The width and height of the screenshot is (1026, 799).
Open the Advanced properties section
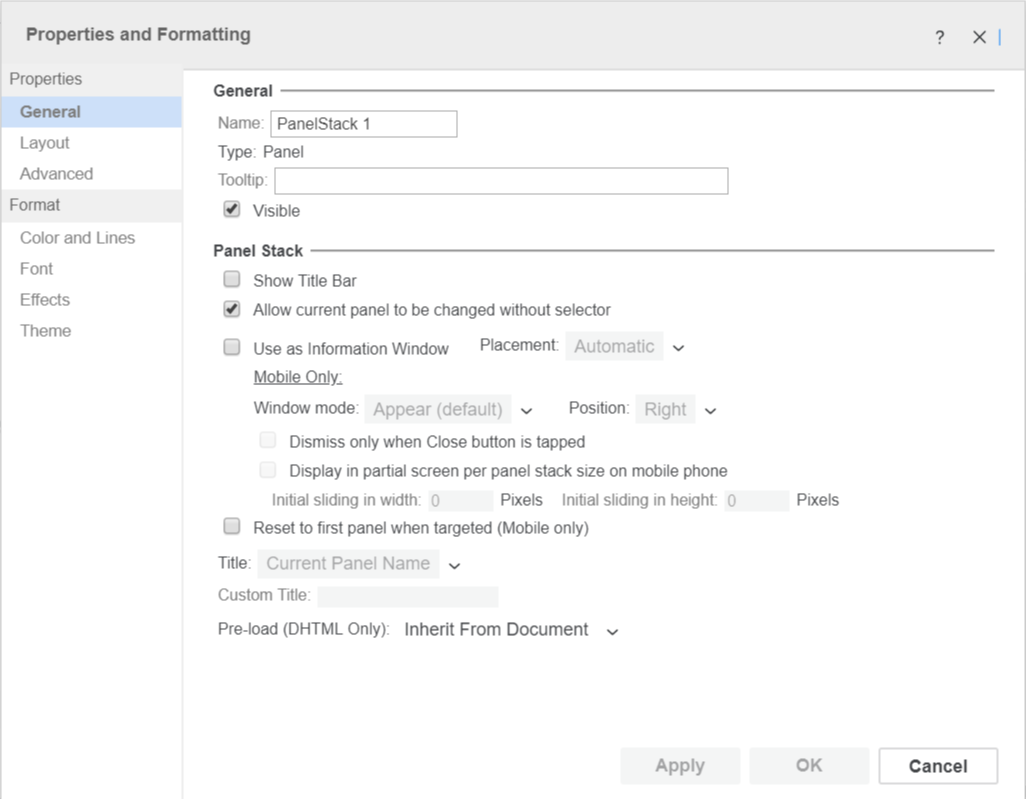(56, 174)
